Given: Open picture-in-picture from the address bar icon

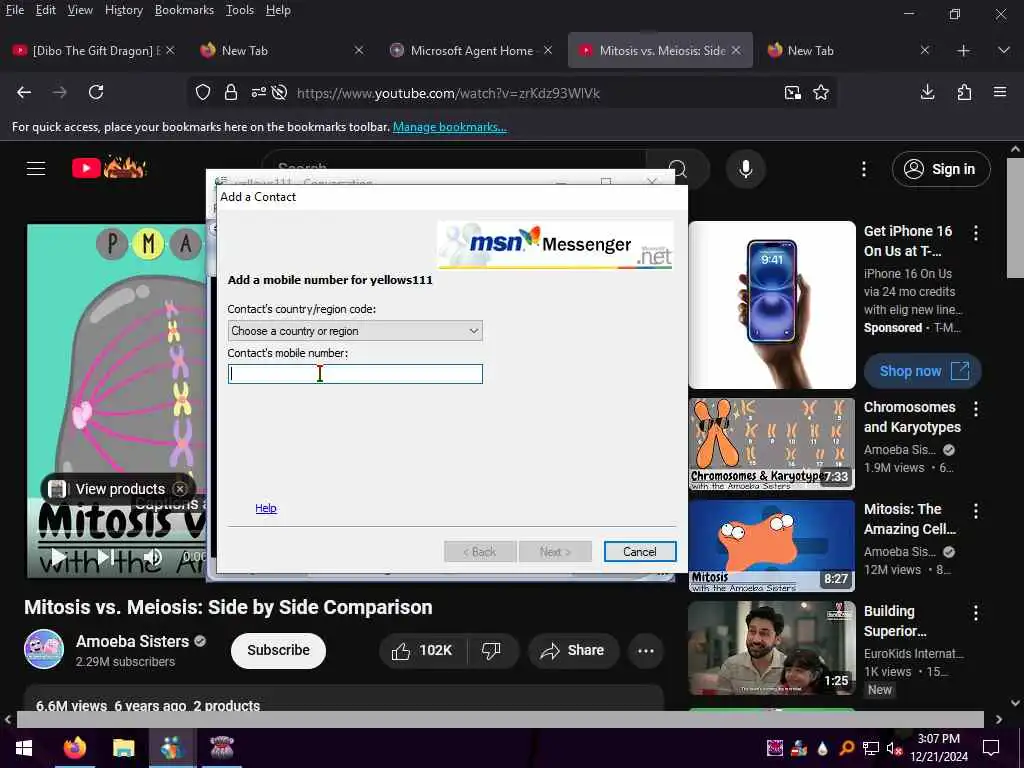Looking at the screenshot, I should (793, 93).
